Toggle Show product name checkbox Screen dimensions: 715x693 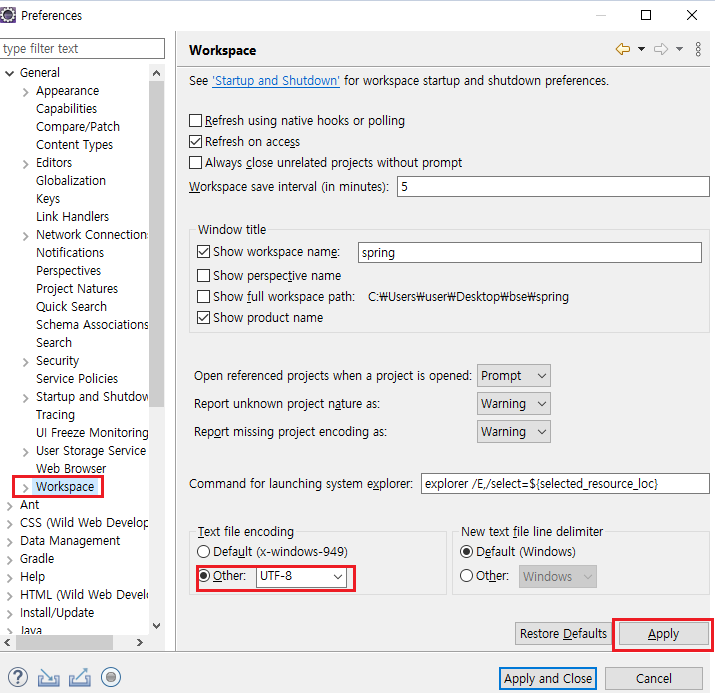[x=203, y=317]
